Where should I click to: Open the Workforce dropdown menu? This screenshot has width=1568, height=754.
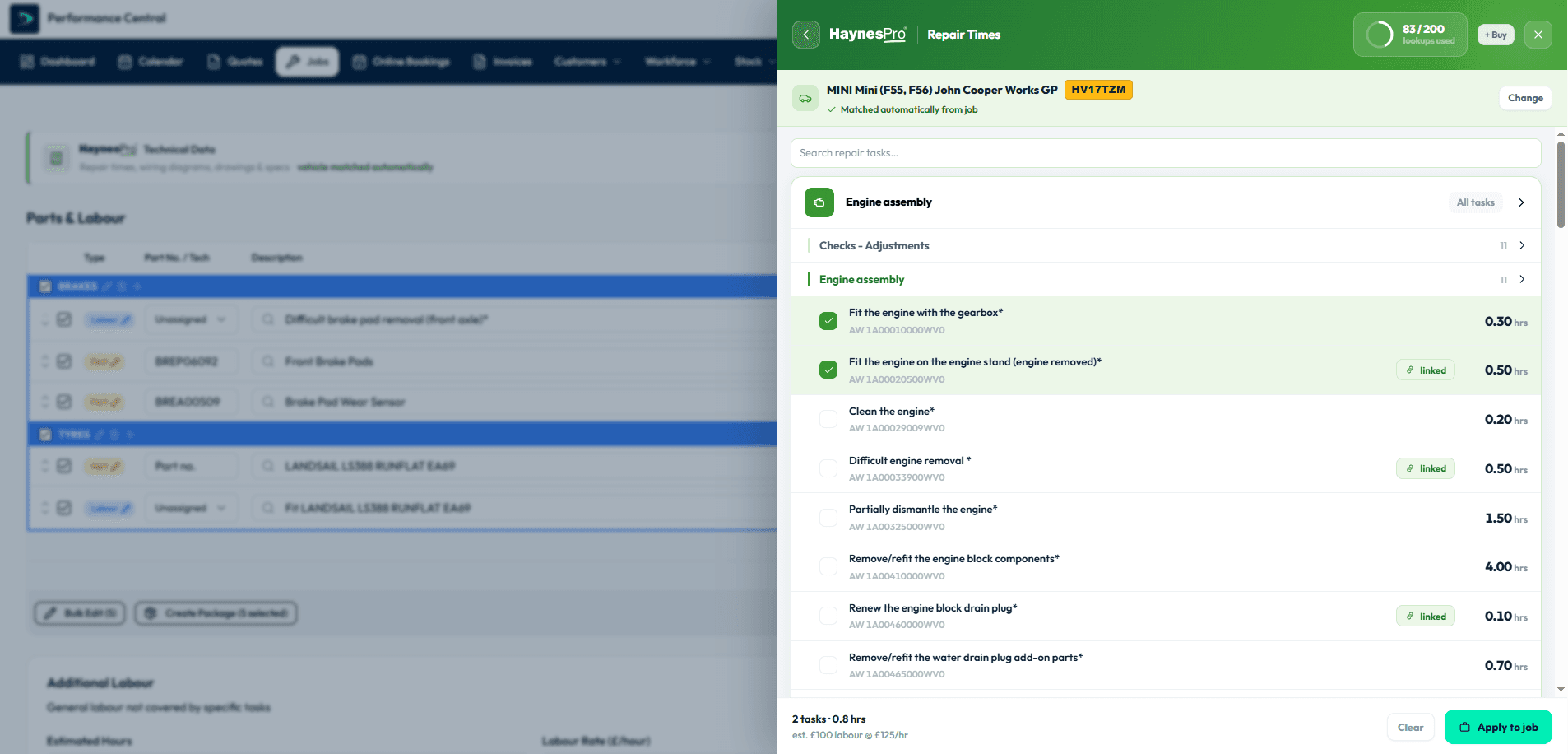tap(677, 62)
